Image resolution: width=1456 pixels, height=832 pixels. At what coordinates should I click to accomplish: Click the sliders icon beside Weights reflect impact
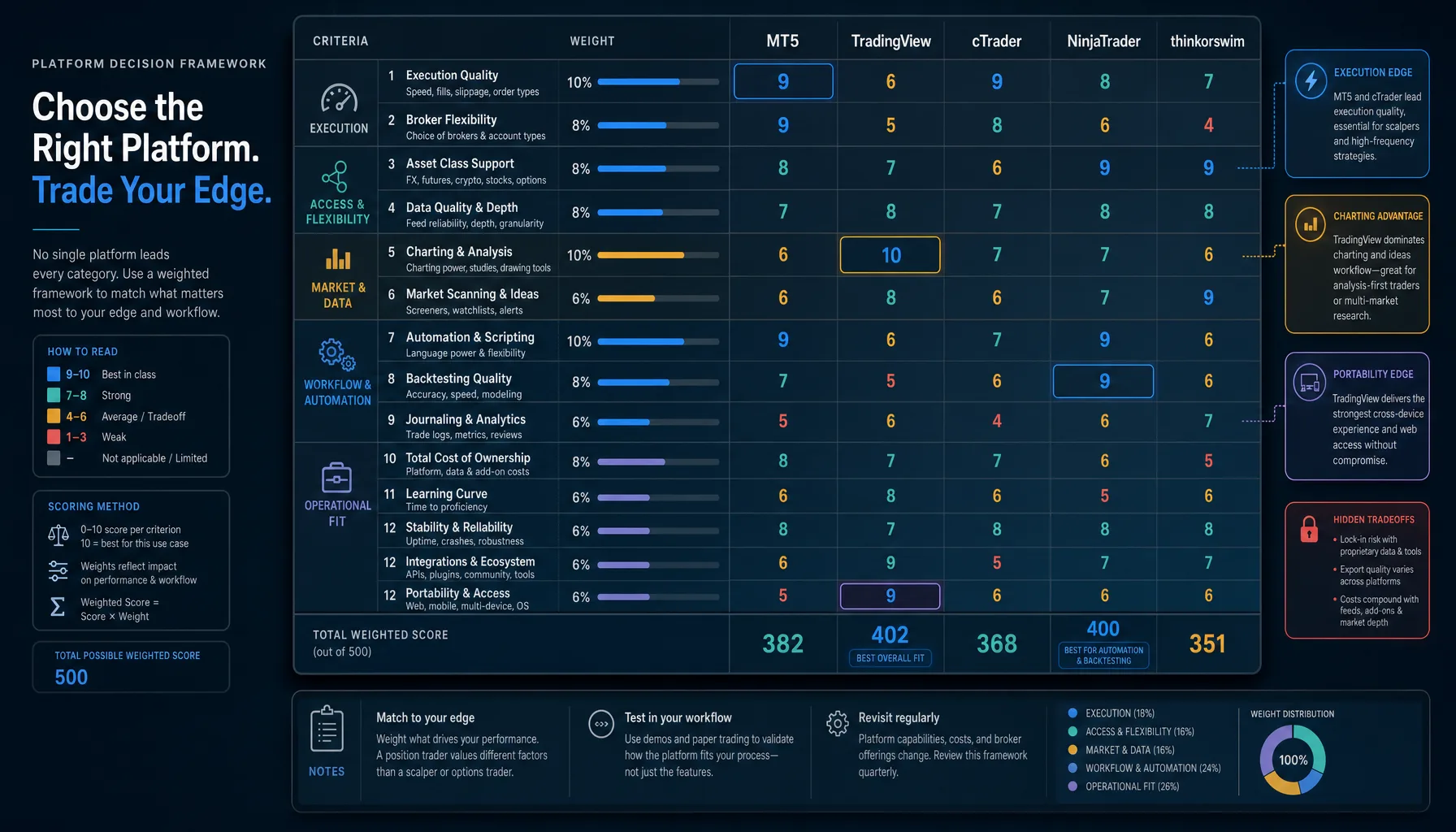pos(58,571)
